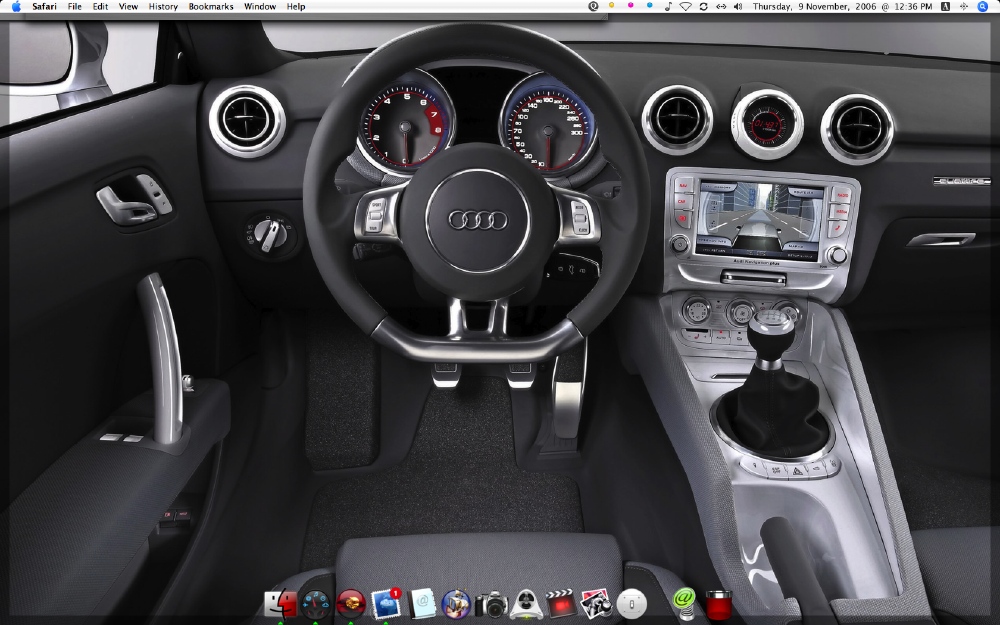Click the red Finder icon in the Dock
This screenshot has width=1000, height=625.
[x=281, y=603]
